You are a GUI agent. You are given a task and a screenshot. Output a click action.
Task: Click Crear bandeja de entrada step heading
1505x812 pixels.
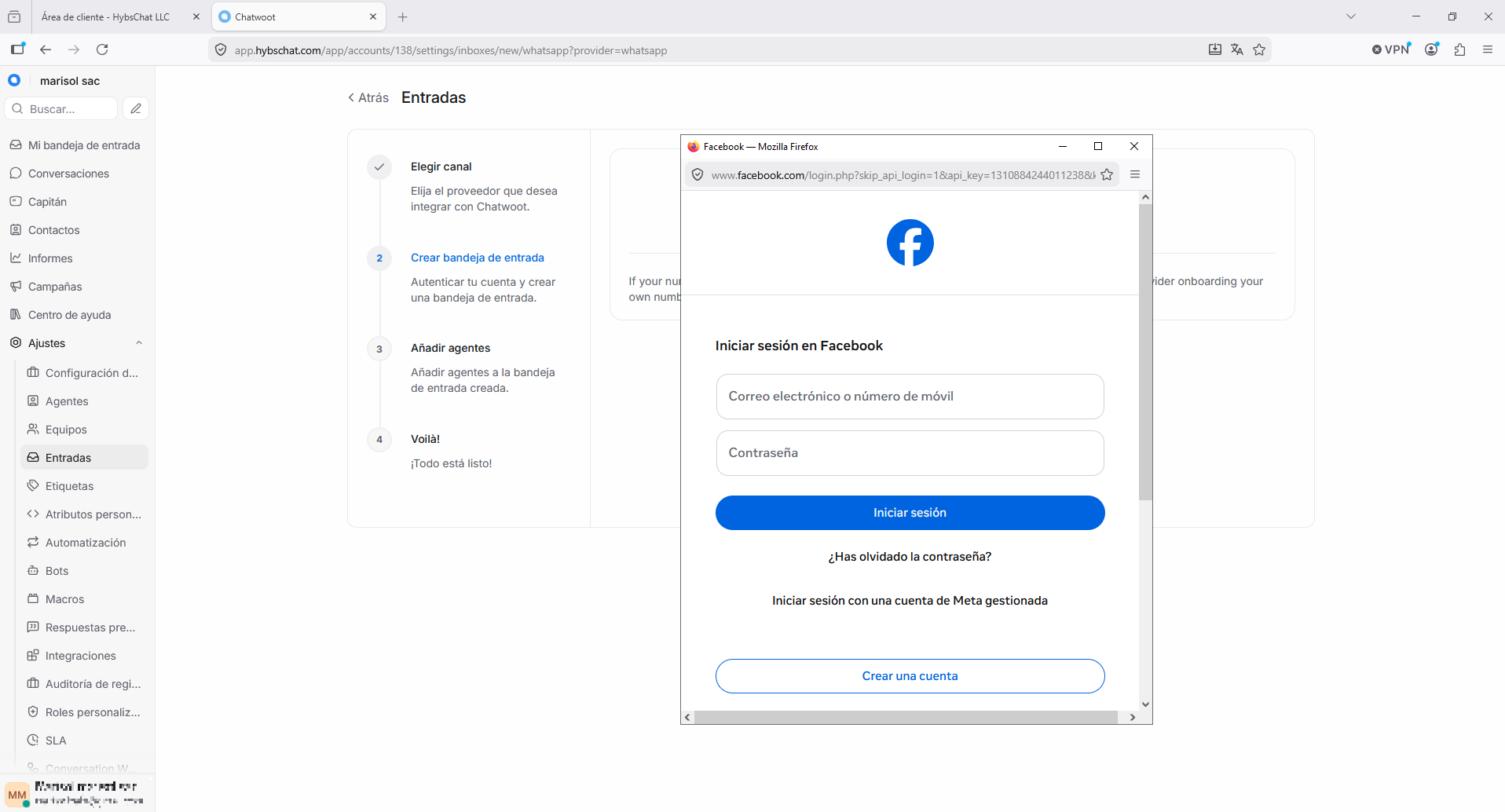(477, 258)
